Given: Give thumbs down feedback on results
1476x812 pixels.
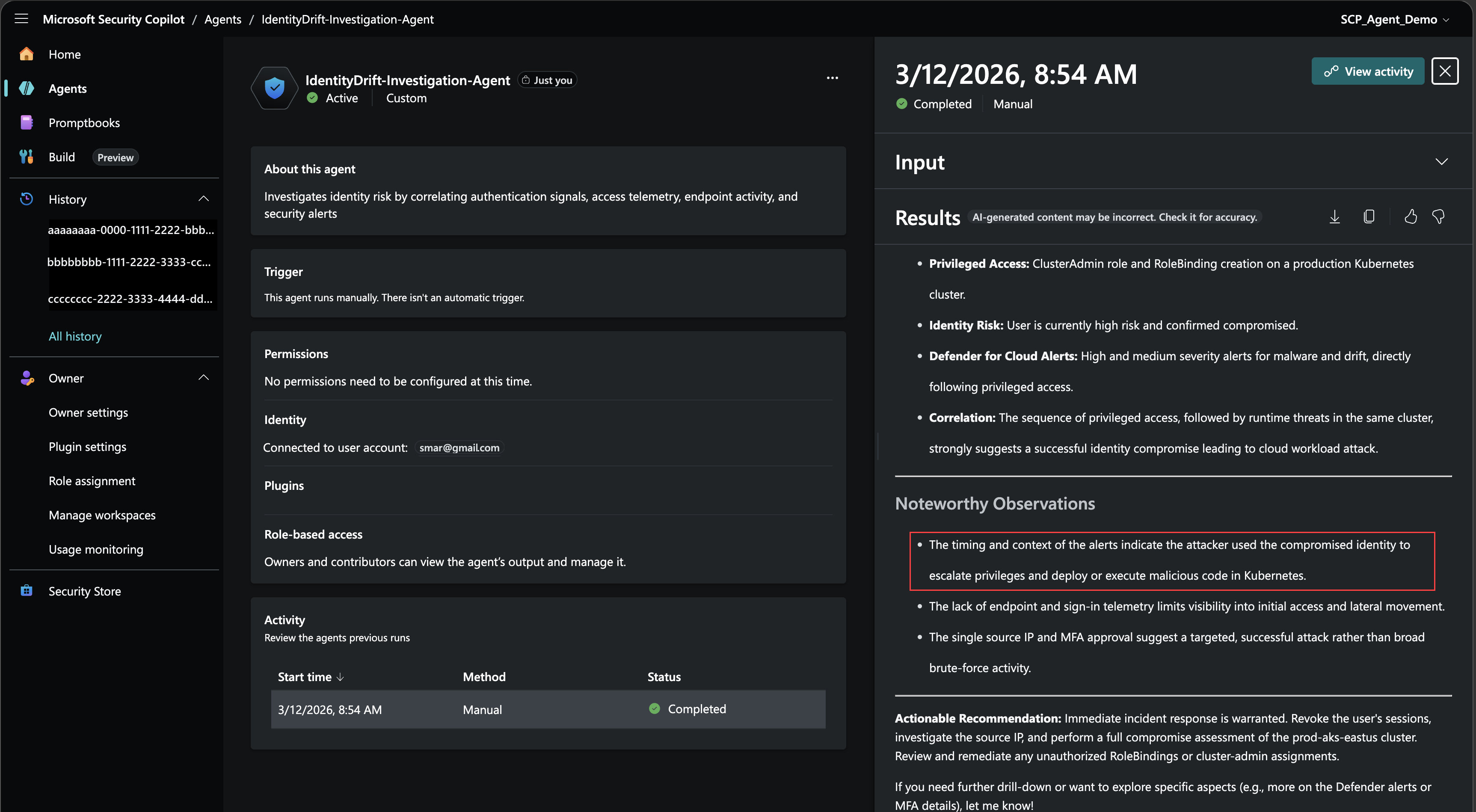Looking at the screenshot, I should tap(1438, 216).
